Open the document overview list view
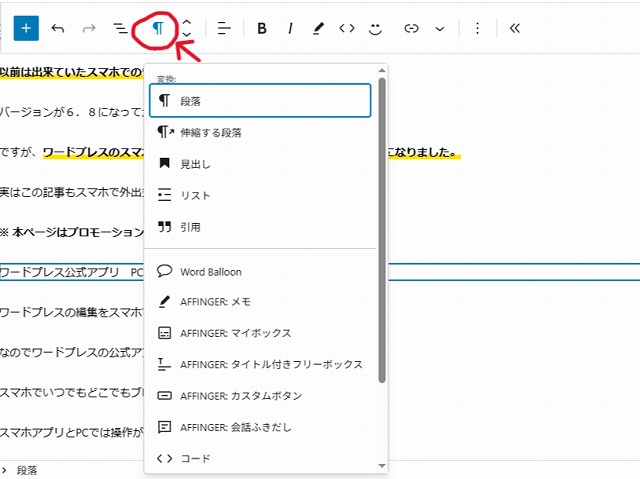 point(121,29)
